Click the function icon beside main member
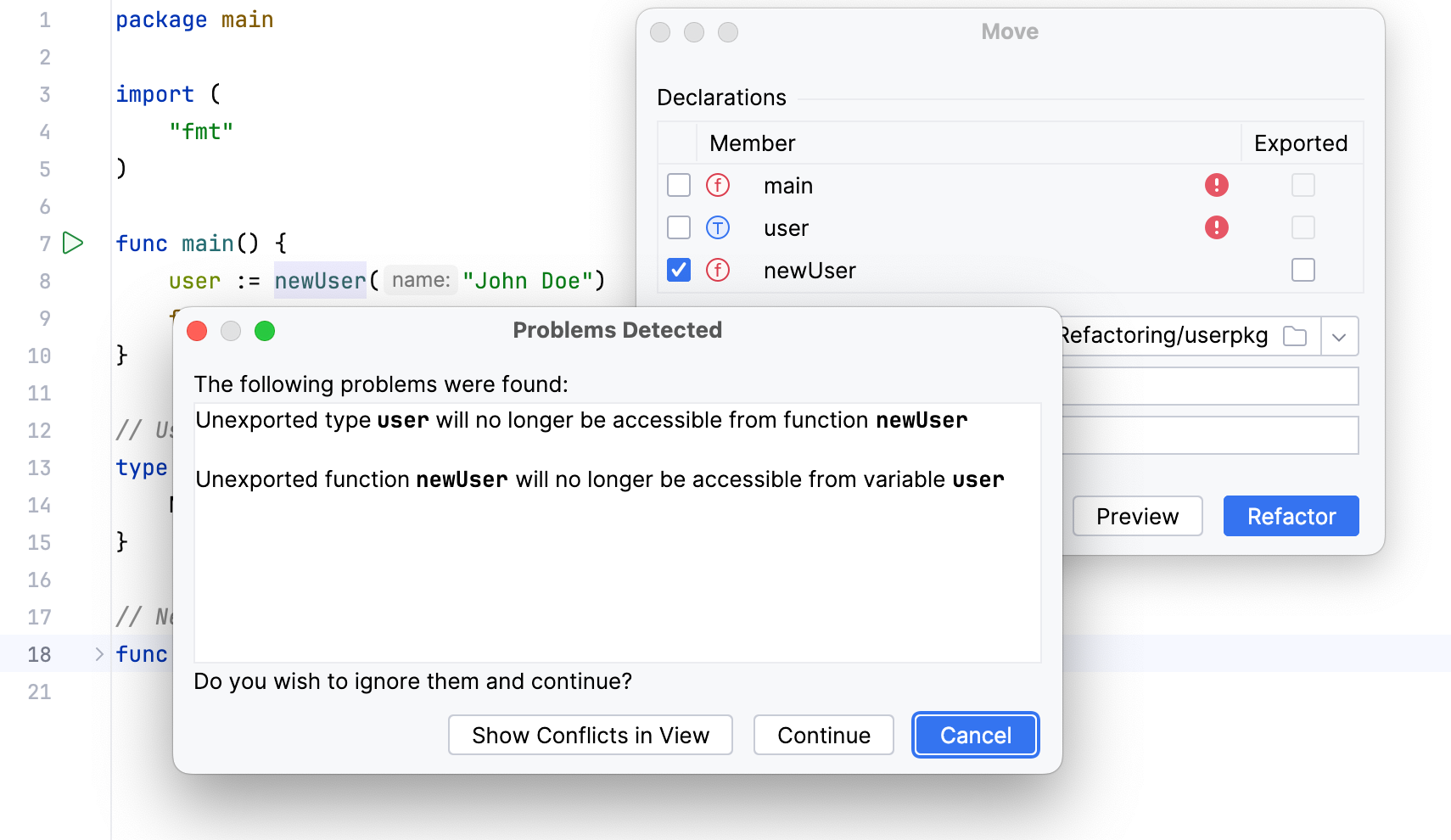The height and width of the screenshot is (840, 1451). point(717,185)
